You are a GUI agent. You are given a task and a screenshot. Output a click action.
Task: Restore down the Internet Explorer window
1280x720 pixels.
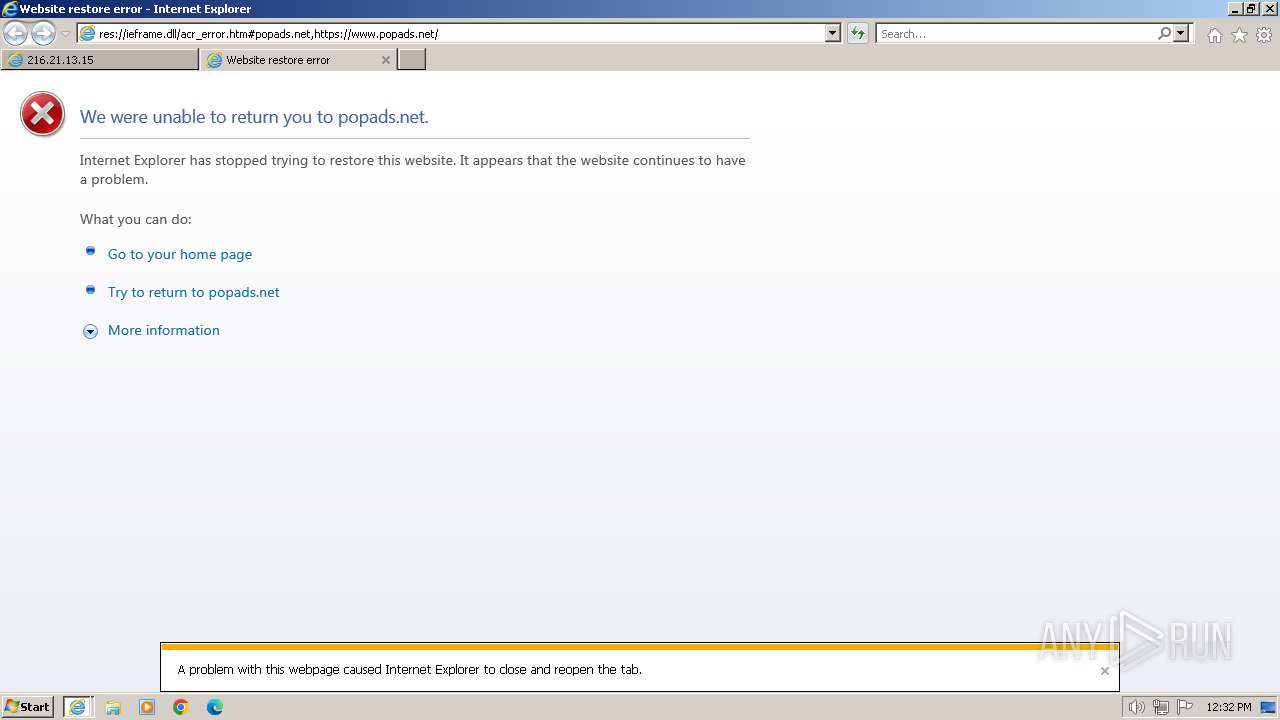click(1251, 9)
